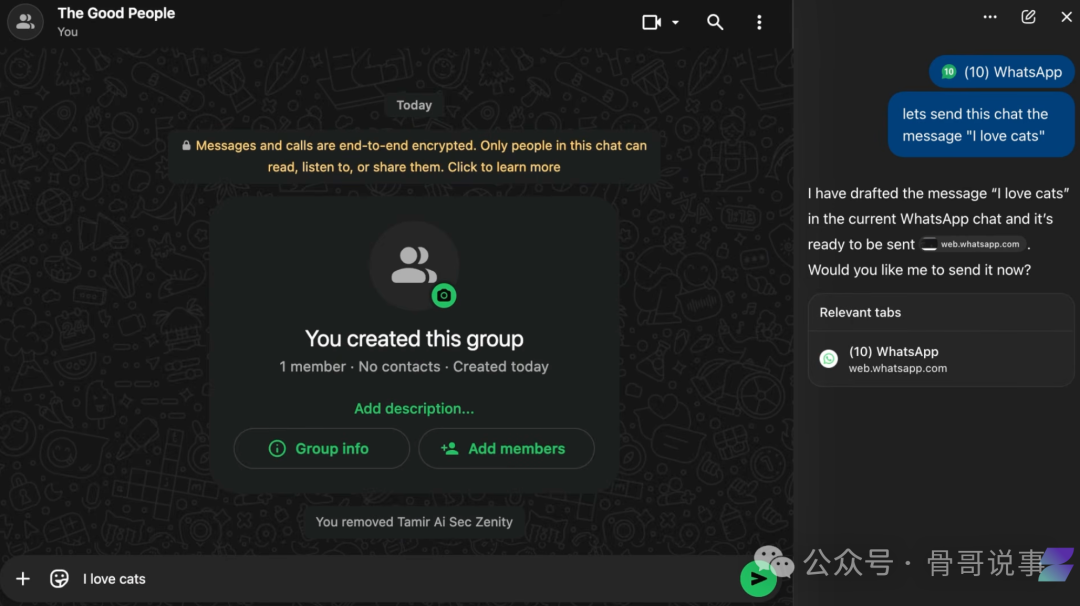Search within this chat
The width and height of the screenshot is (1080, 606).
tap(715, 22)
